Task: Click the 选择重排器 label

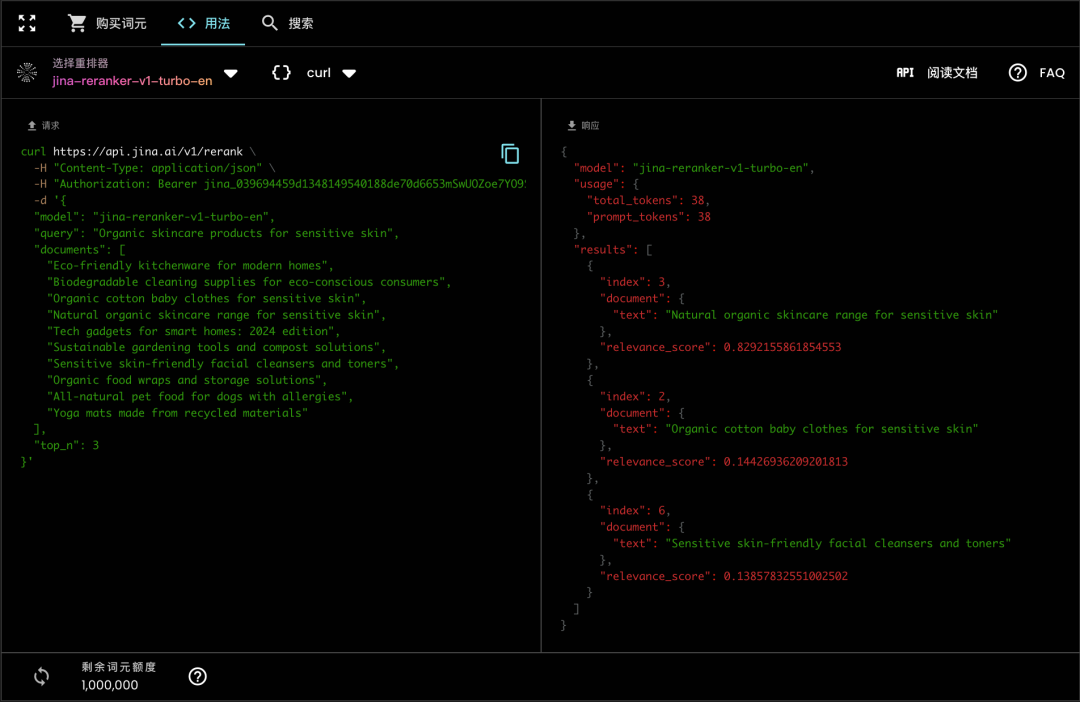Action: coord(80,63)
